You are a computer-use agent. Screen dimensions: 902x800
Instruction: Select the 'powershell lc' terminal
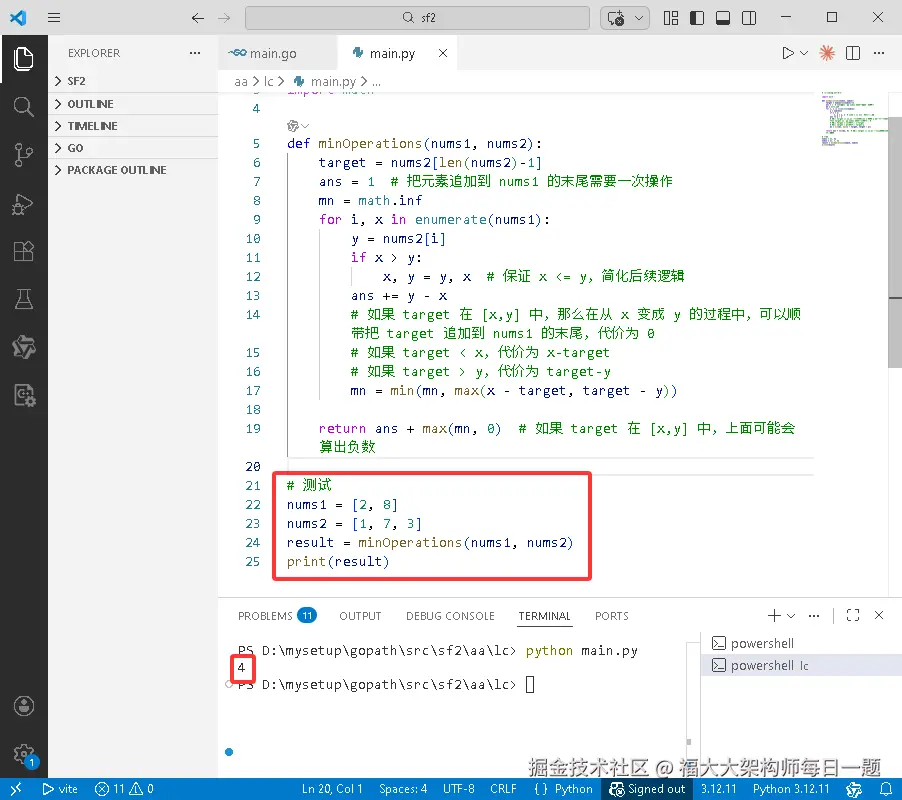(x=801, y=665)
